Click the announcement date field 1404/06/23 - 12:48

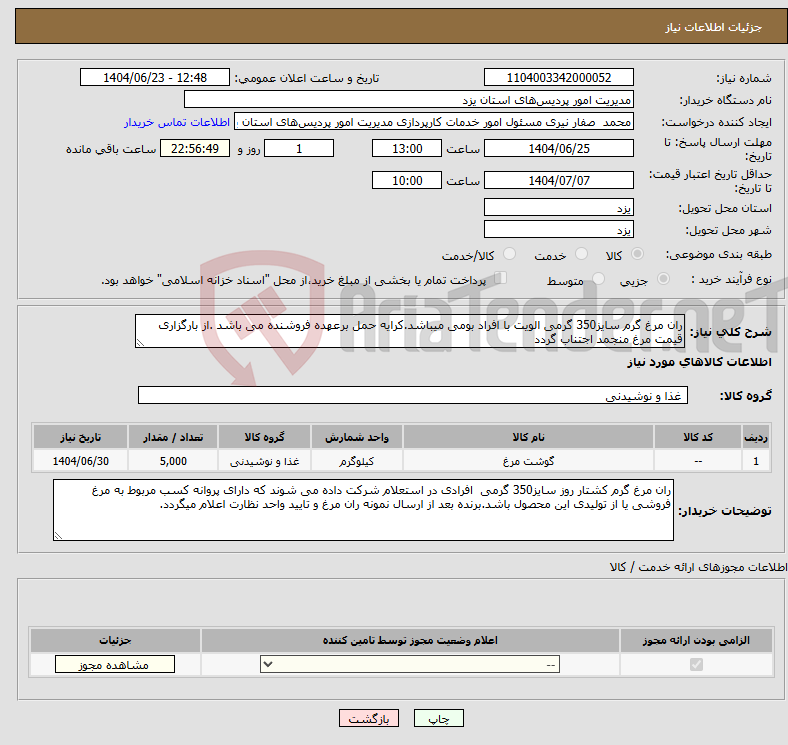click(155, 77)
